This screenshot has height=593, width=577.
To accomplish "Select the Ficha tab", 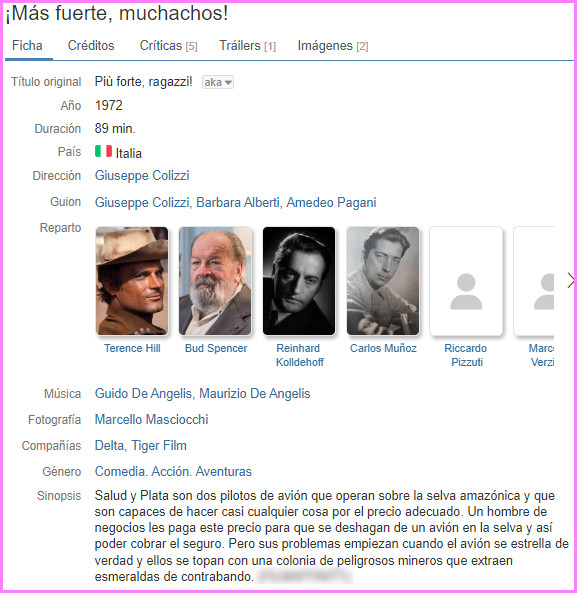I will click(27, 46).
